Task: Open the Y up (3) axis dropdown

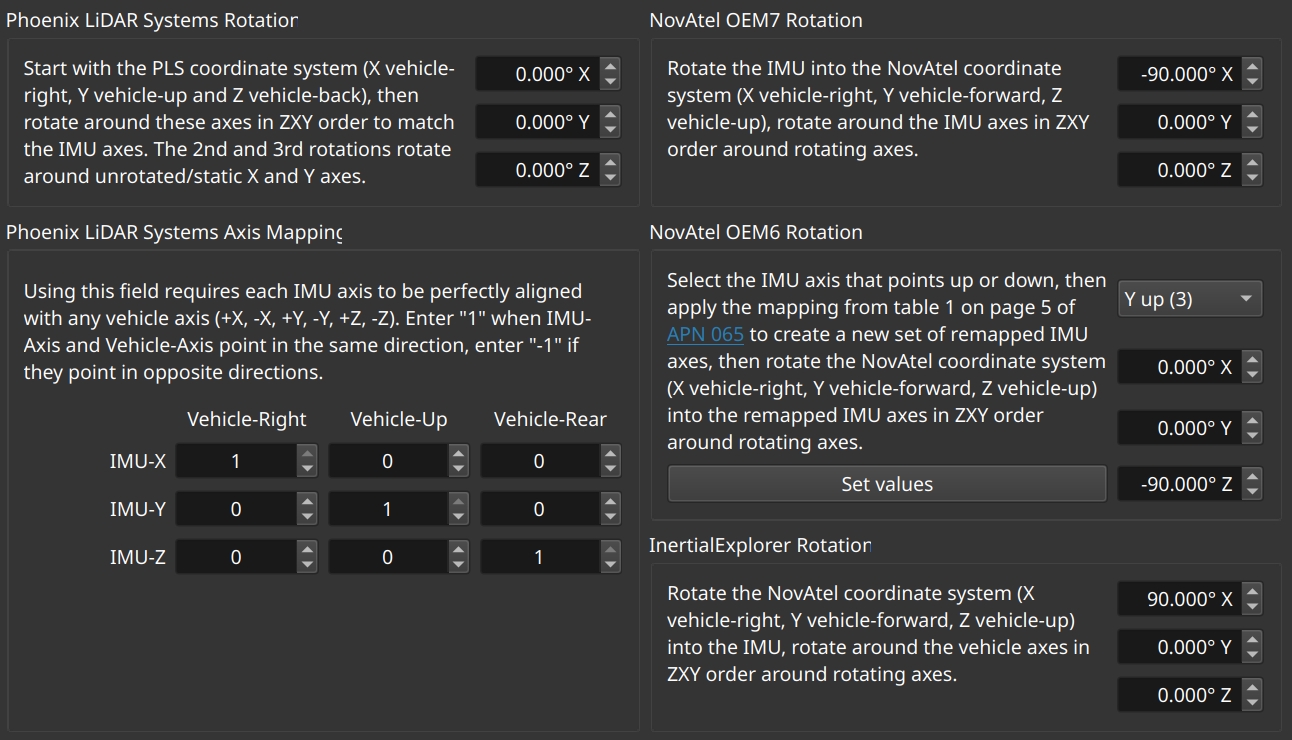Action: (x=1190, y=299)
